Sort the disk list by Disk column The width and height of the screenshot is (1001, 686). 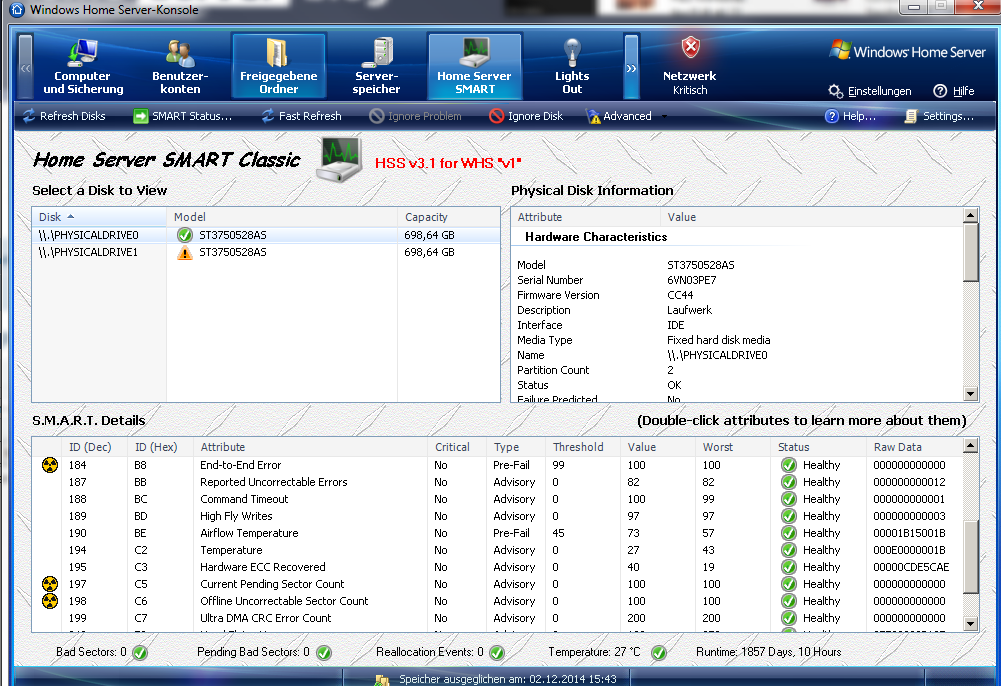pyautogui.click(x=99, y=217)
